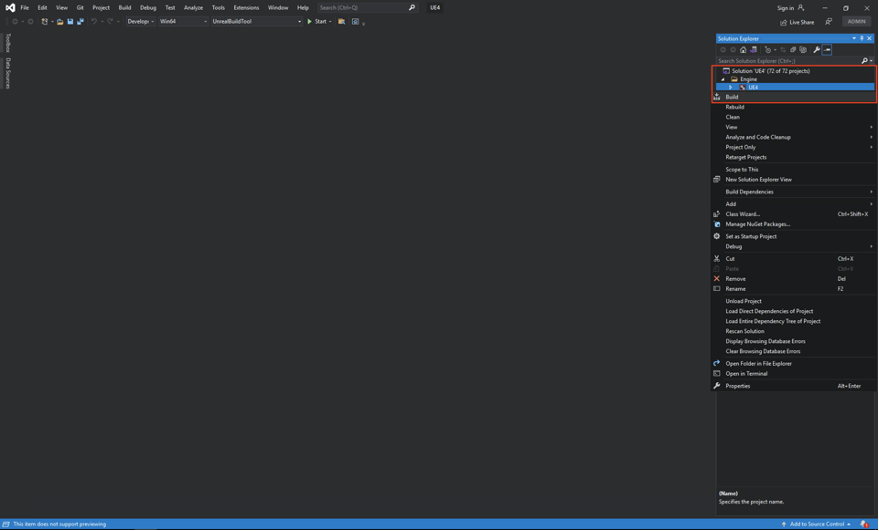Select Rescan Solution entry
This screenshot has height=531, width=879.
(793, 331)
